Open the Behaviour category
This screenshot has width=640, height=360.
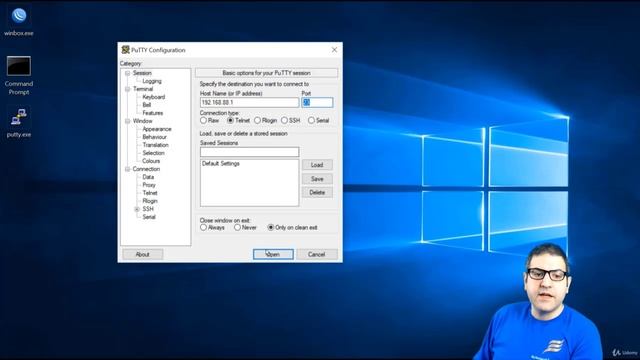[x=154, y=137]
